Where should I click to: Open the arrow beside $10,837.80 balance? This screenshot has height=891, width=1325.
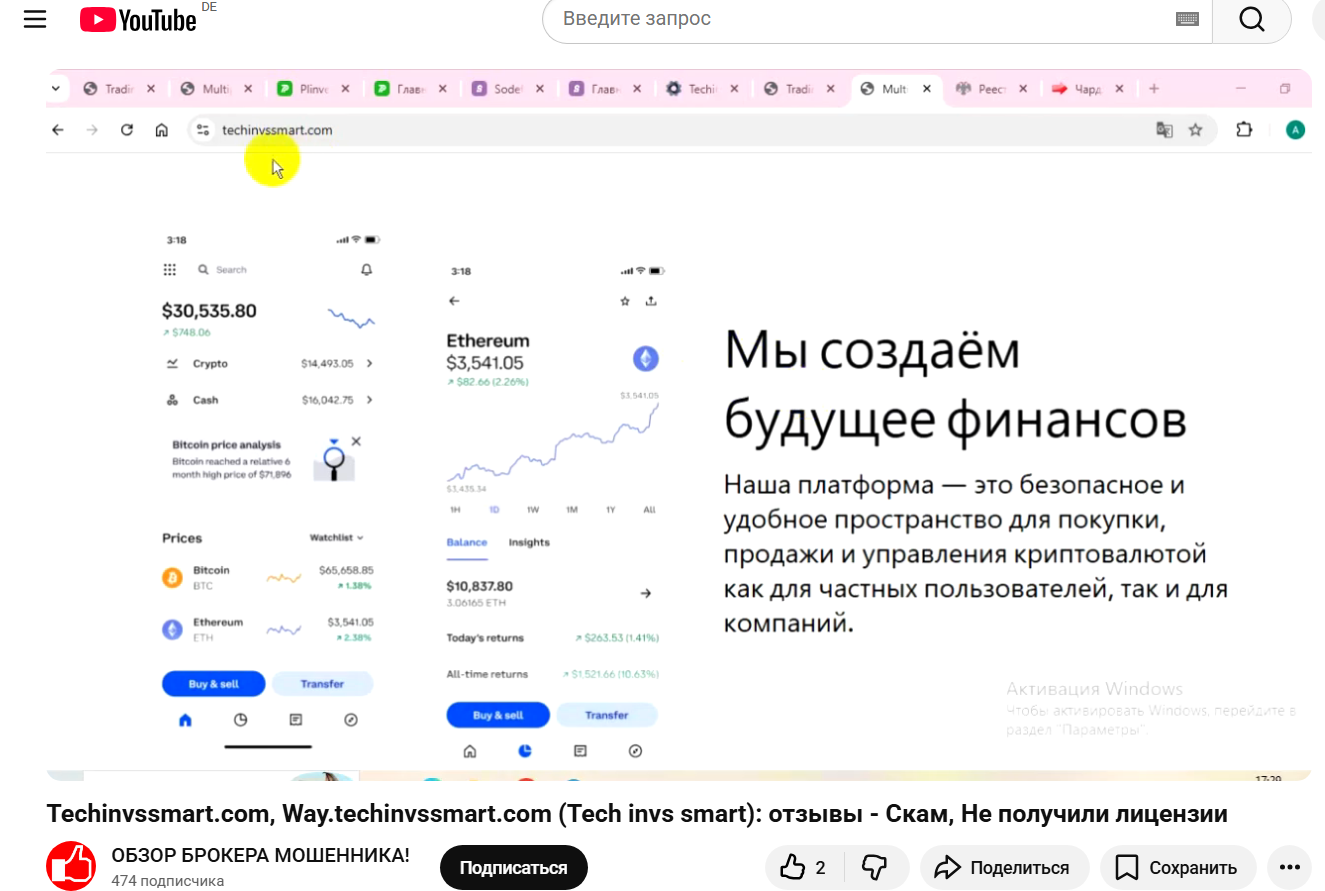(x=646, y=593)
